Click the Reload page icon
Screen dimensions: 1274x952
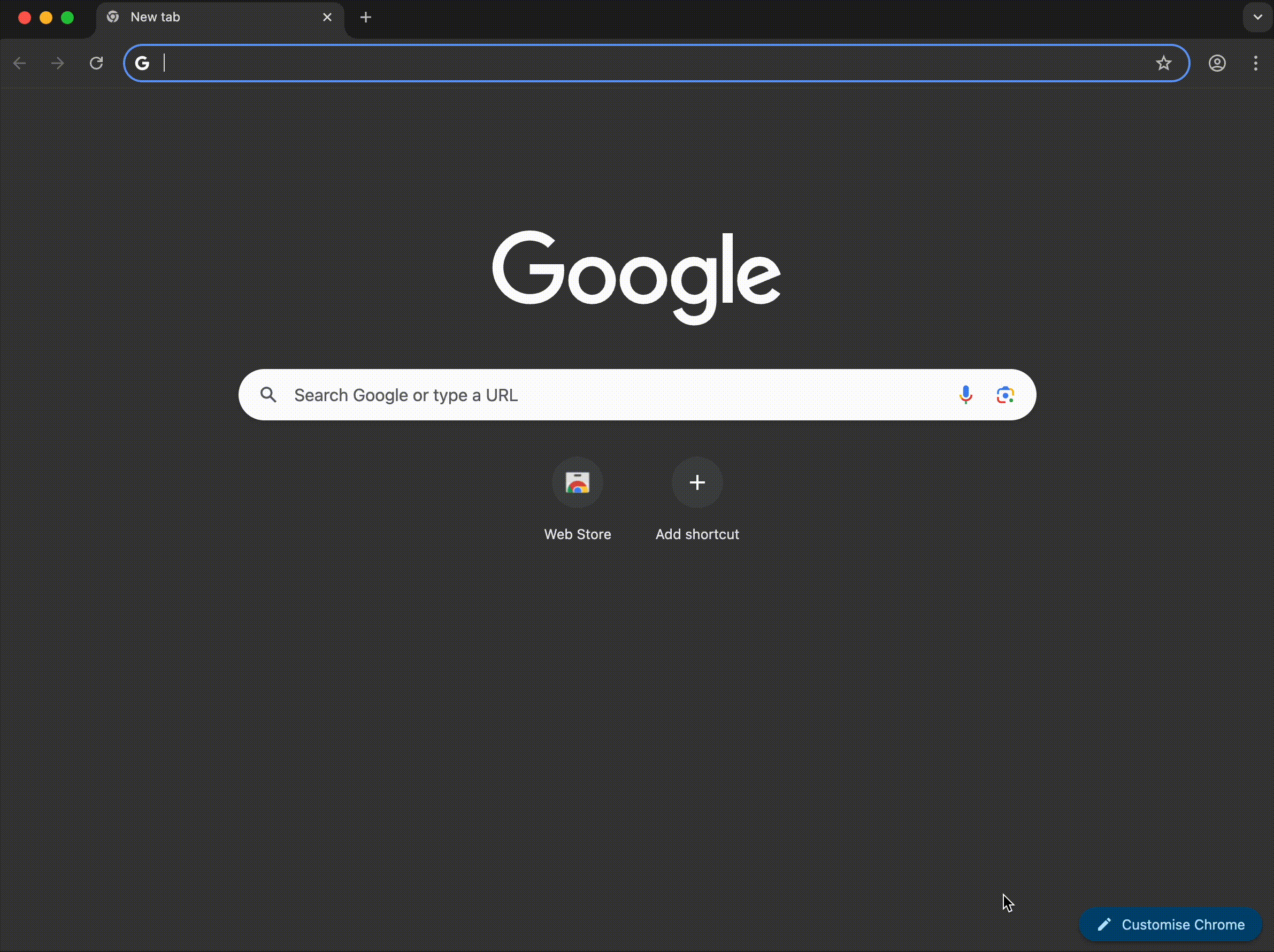pos(96,63)
